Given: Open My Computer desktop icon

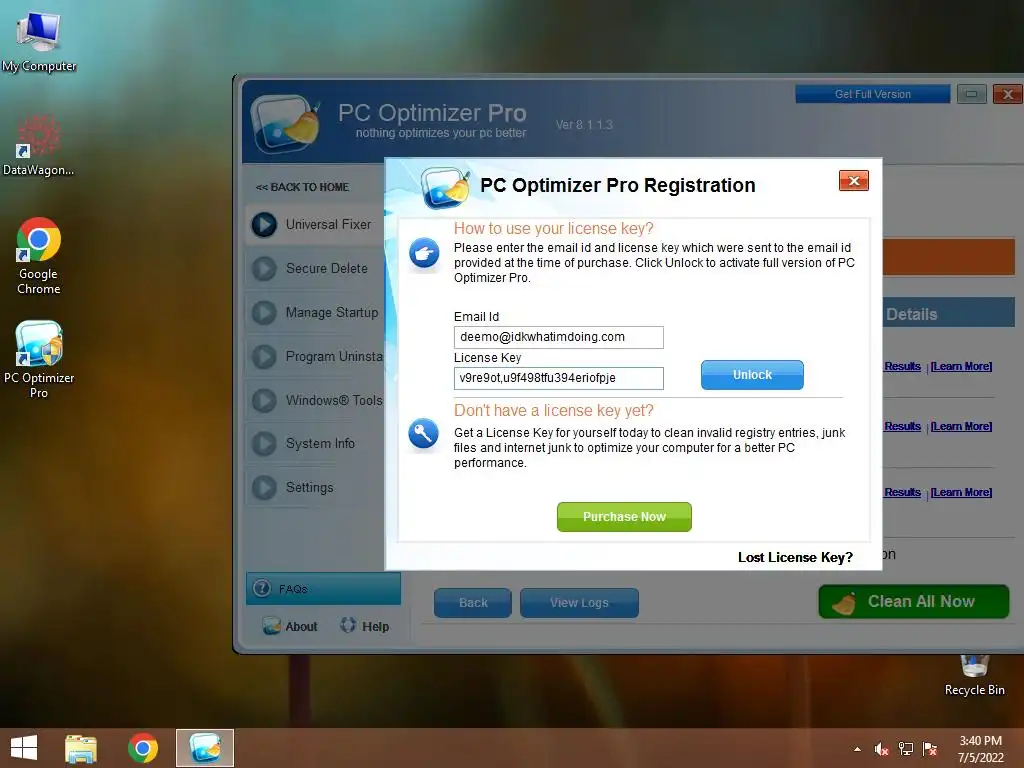Looking at the screenshot, I should [39, 41].
